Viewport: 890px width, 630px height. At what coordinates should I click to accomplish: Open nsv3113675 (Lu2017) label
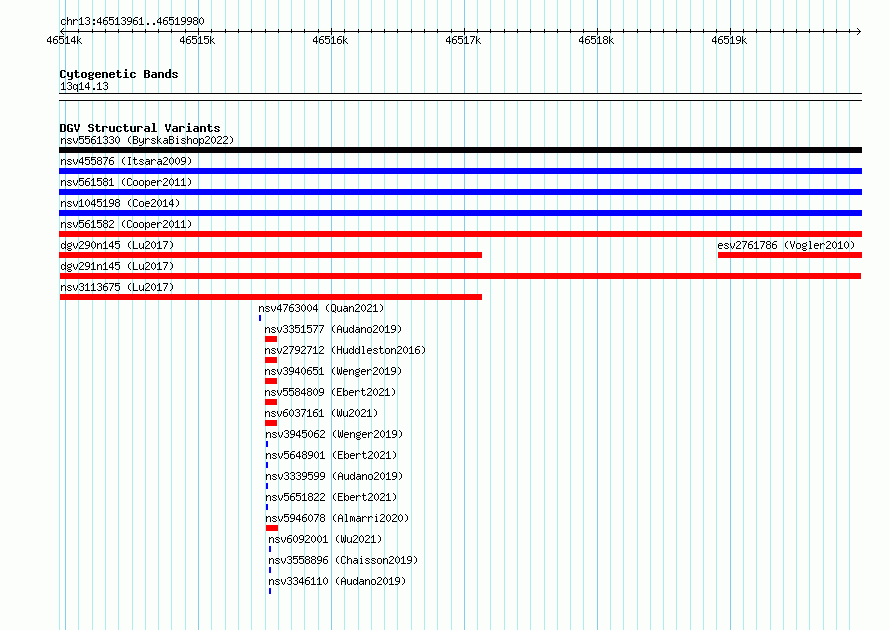pos(117,287)
